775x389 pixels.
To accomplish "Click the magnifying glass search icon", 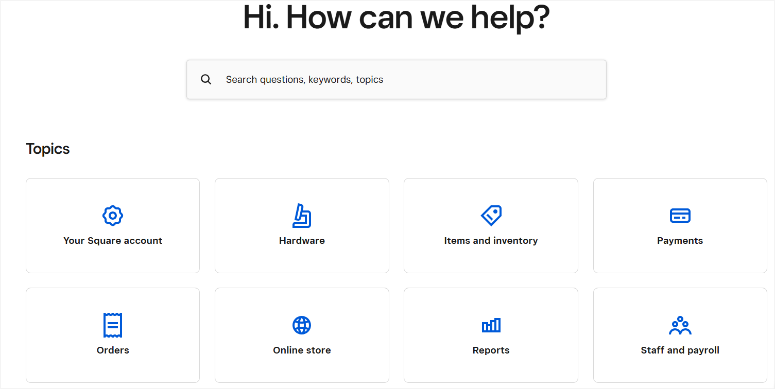I will [x=206, y=80].
